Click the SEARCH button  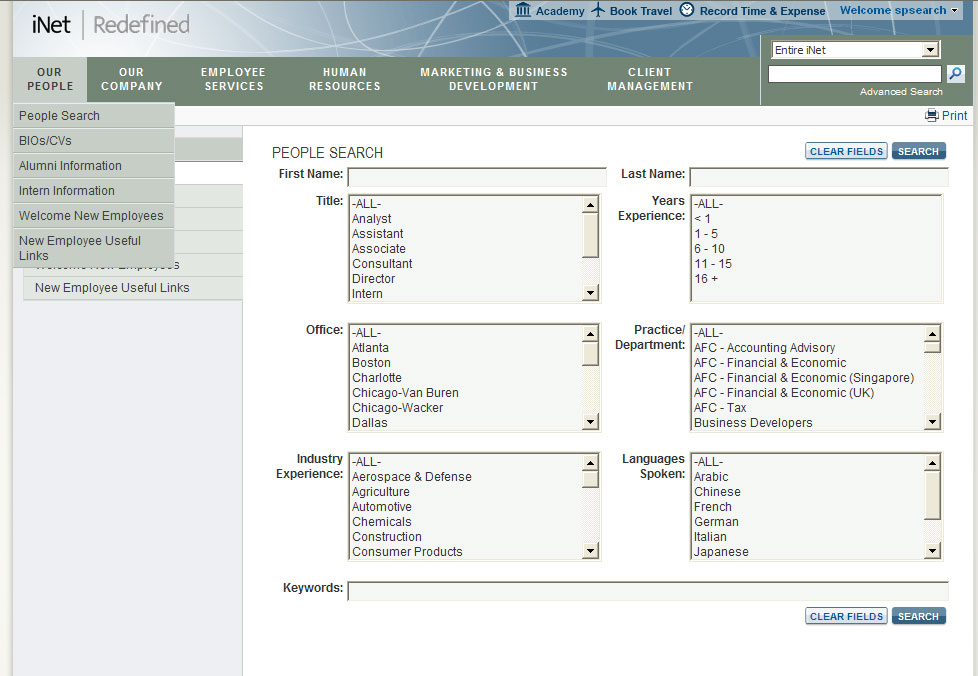tap(918, 150)
